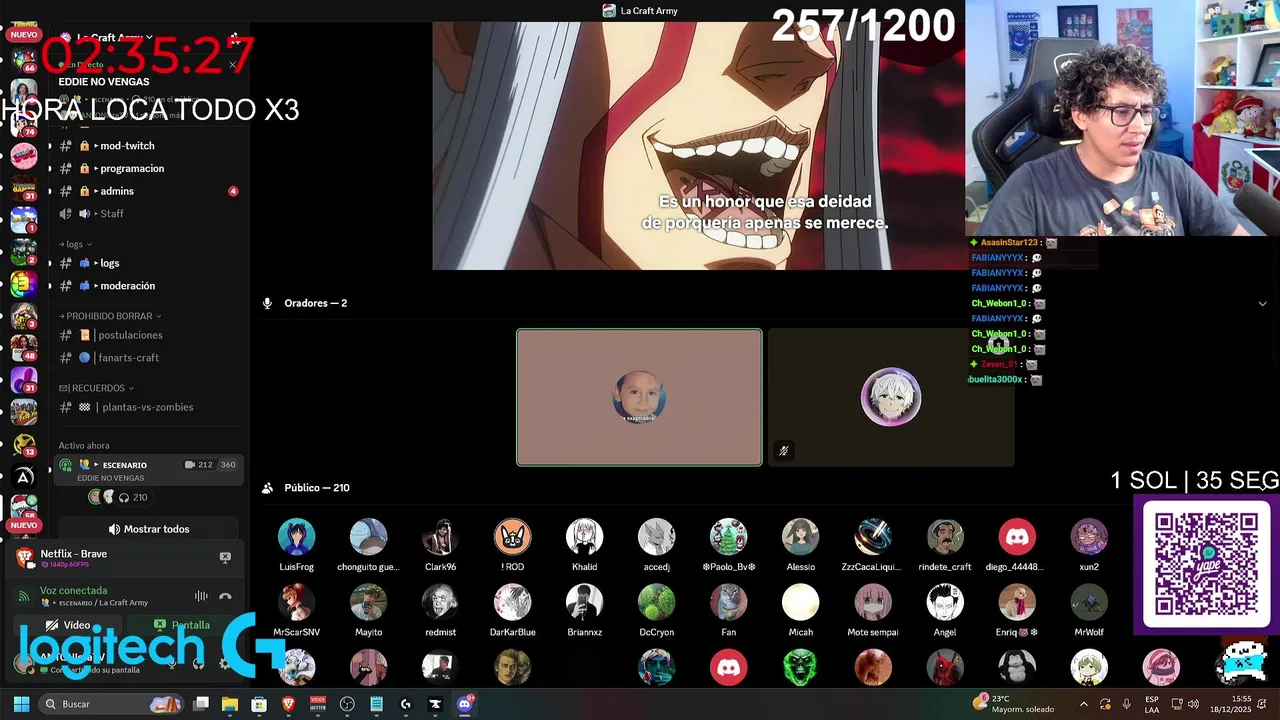Open the postulaciones channel
This screenshot has width=1280, height=720.
pyautogui.click(x=148, y=335)
